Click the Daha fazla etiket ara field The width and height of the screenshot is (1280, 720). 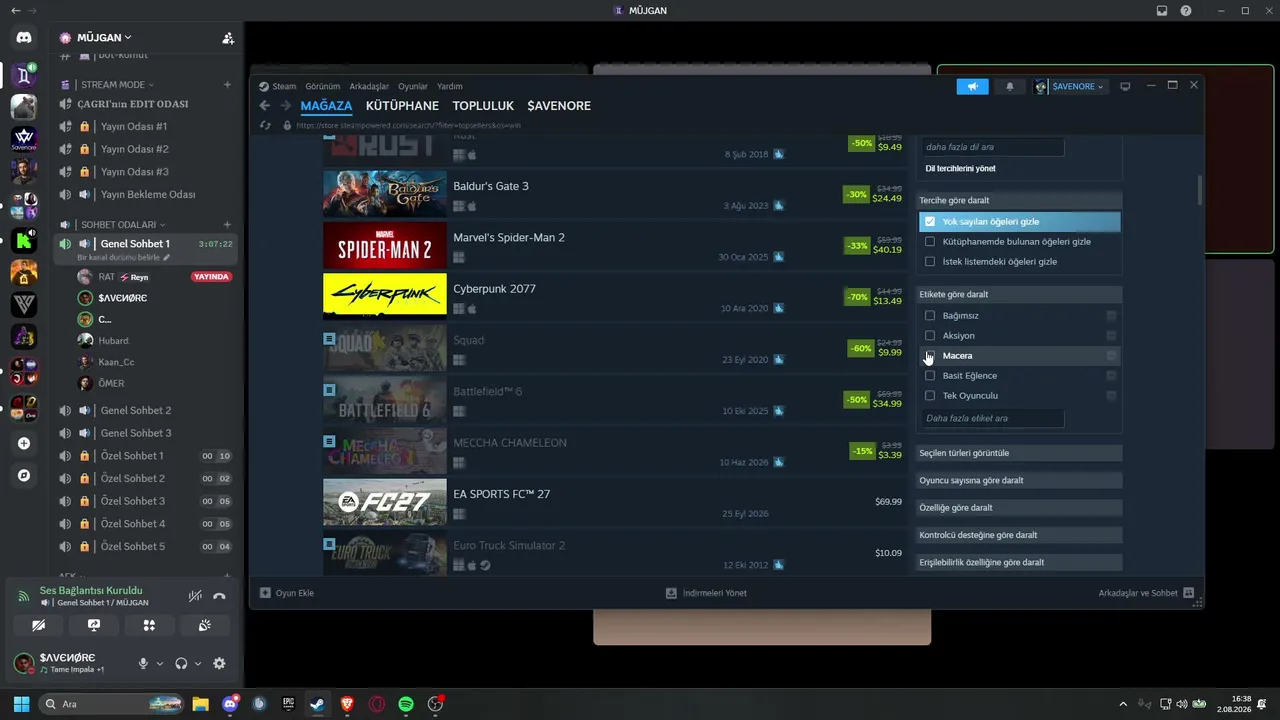[993, 418]
